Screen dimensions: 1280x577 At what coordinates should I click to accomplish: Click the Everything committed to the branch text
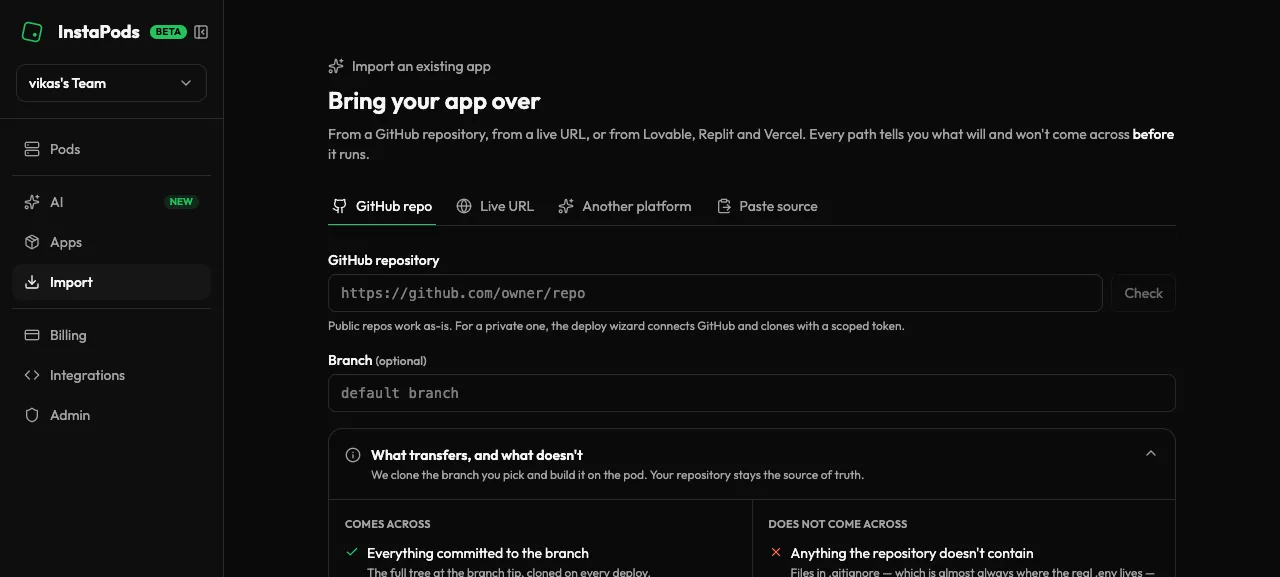[478, 553]
